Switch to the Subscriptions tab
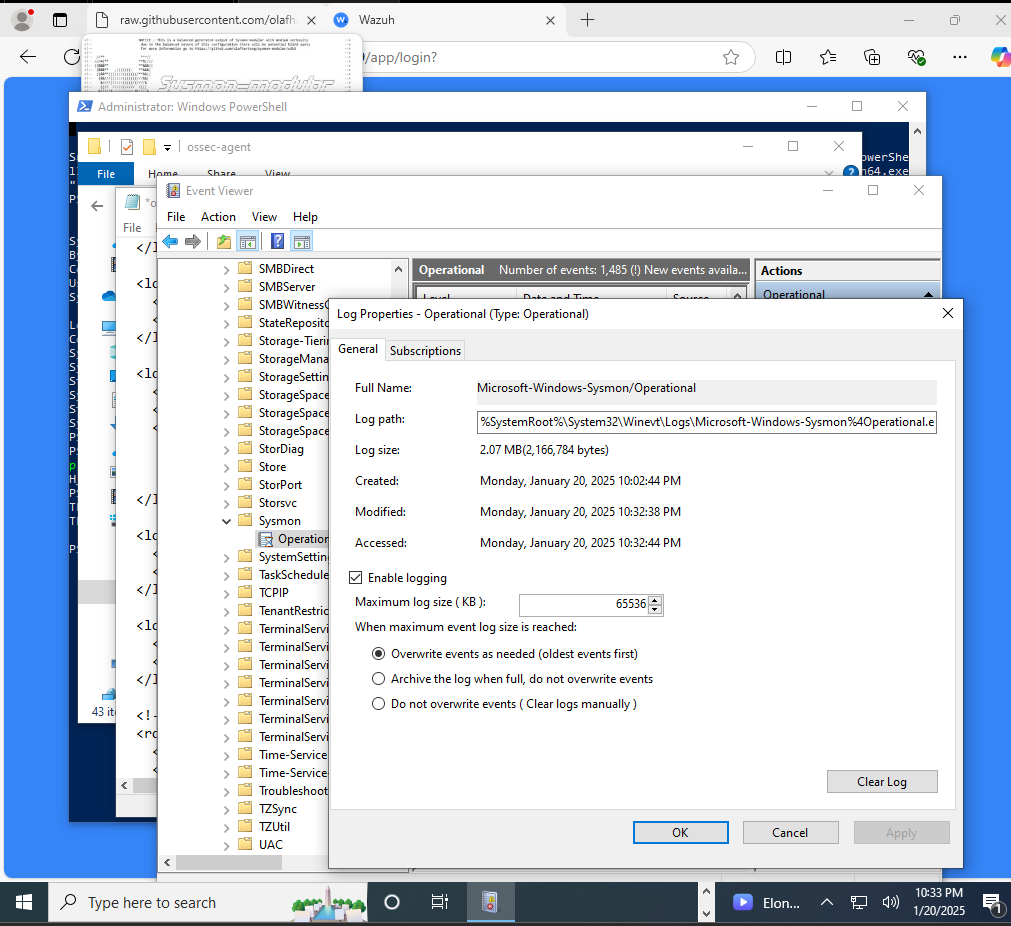 tap(425, 350)
